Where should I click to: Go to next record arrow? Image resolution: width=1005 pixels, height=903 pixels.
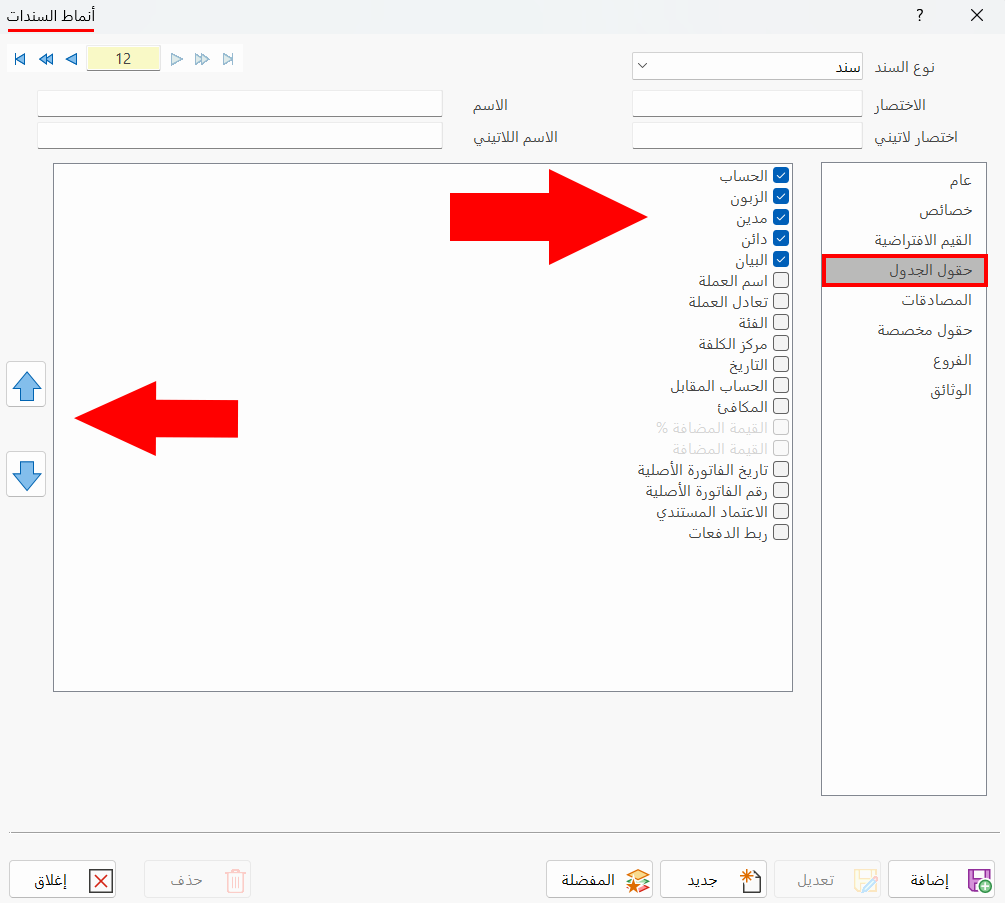point(177,59)
